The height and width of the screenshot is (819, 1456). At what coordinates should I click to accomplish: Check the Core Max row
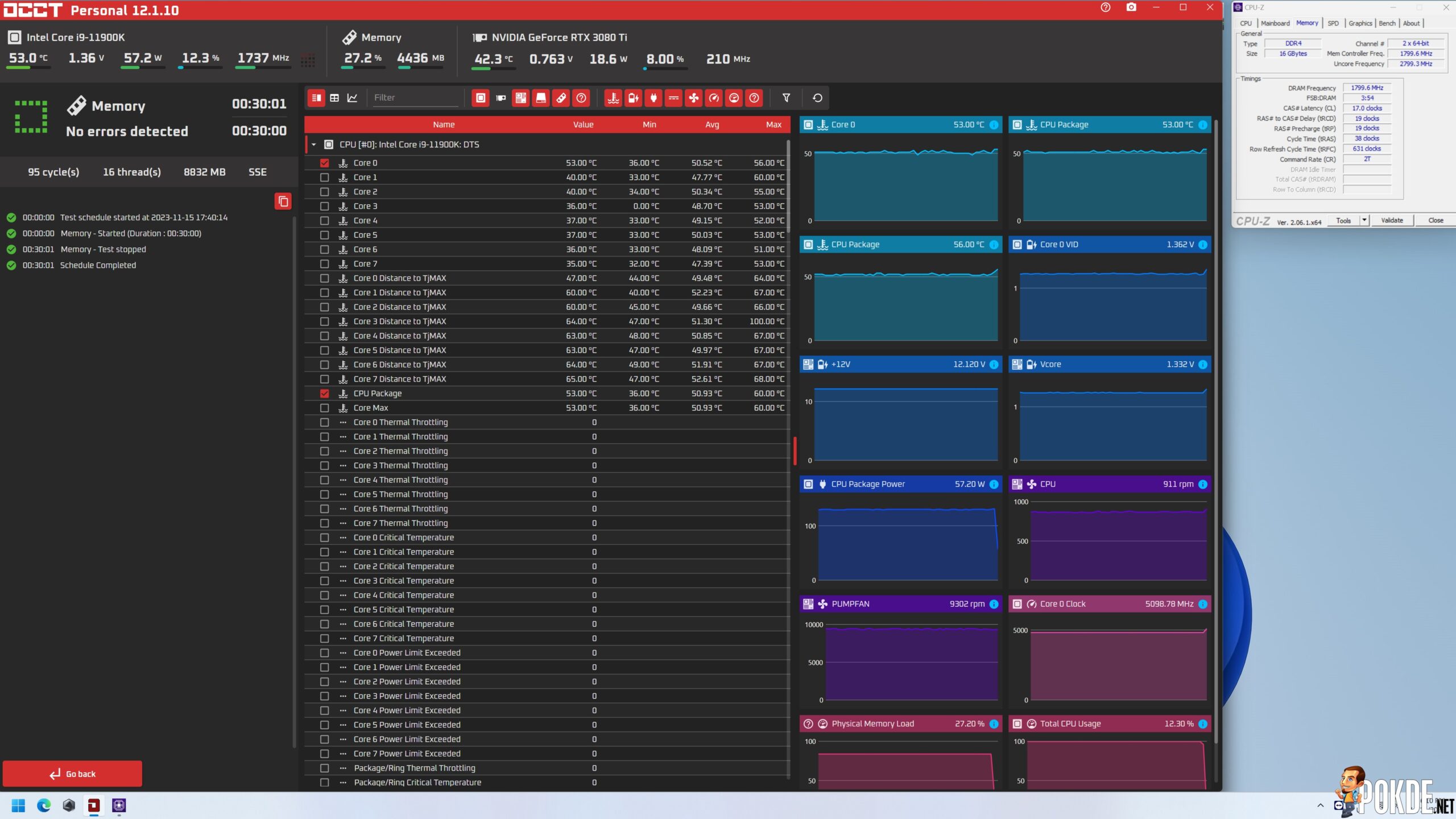[x=324, y=408]
